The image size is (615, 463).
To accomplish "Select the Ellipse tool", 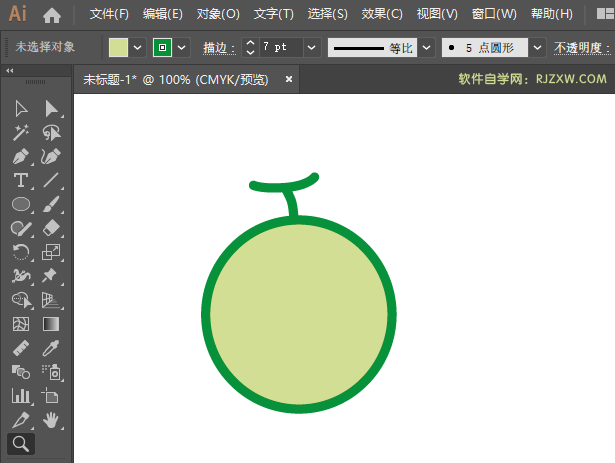I will (21, 204).
